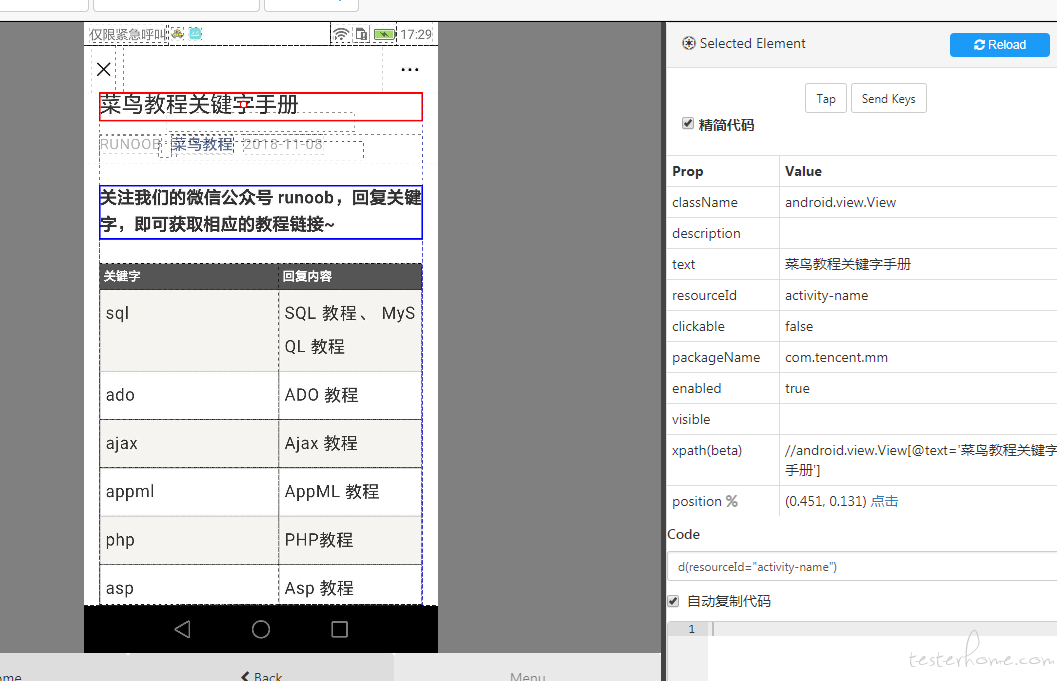This screenshot has height=681, width=1057.
Task: Focus line 1 of the code editor
Action: pyautogui.click(x=882, y=629)
